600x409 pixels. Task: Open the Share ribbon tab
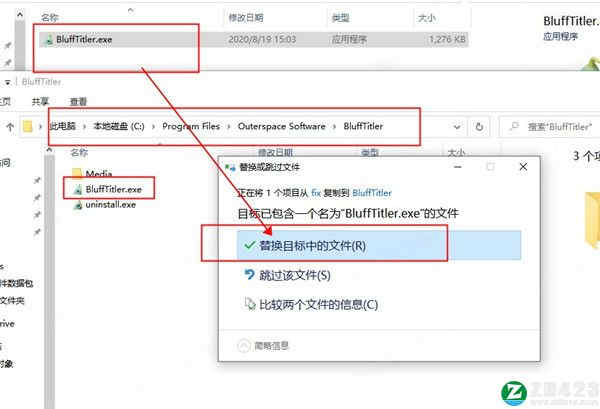pos(40,101)
